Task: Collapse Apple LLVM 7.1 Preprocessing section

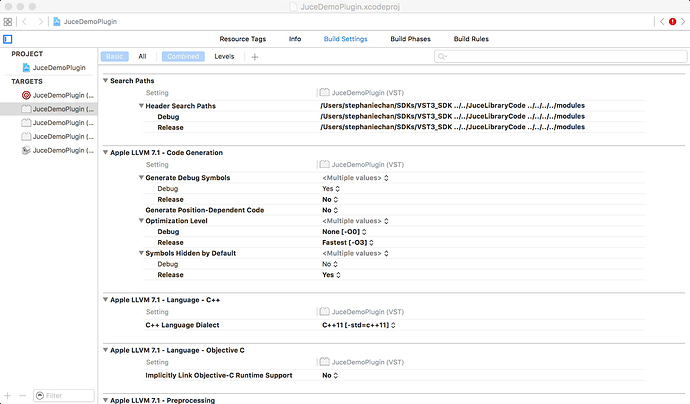Action: point(106,400)
